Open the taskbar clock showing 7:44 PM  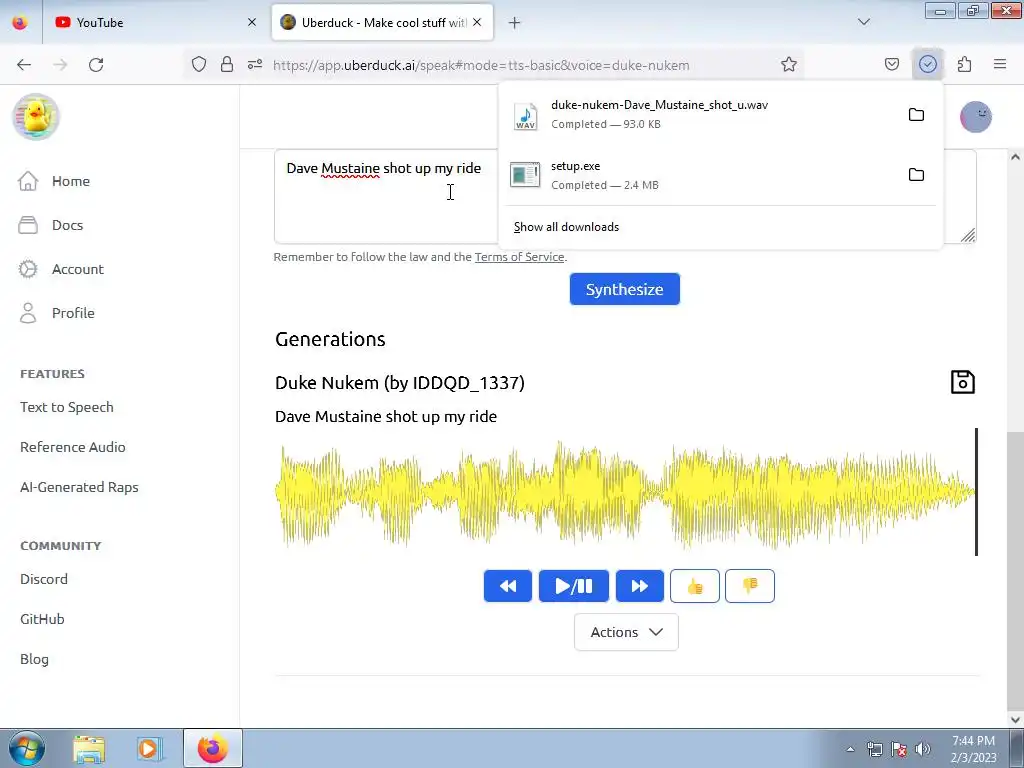pyautogui.click(x=973, y=749)
